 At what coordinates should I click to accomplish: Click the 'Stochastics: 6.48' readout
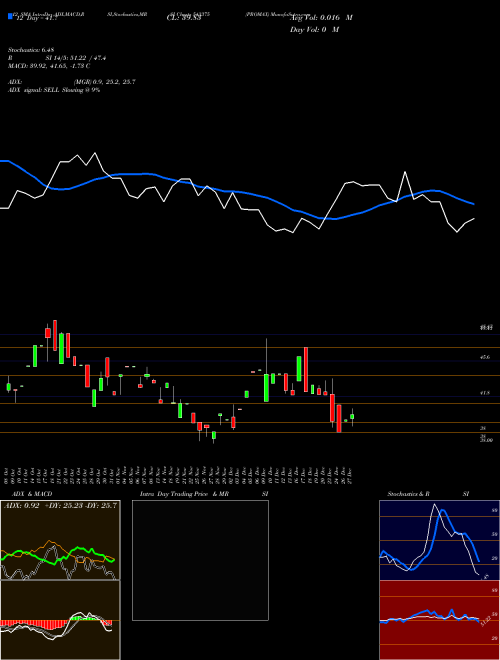31,50
